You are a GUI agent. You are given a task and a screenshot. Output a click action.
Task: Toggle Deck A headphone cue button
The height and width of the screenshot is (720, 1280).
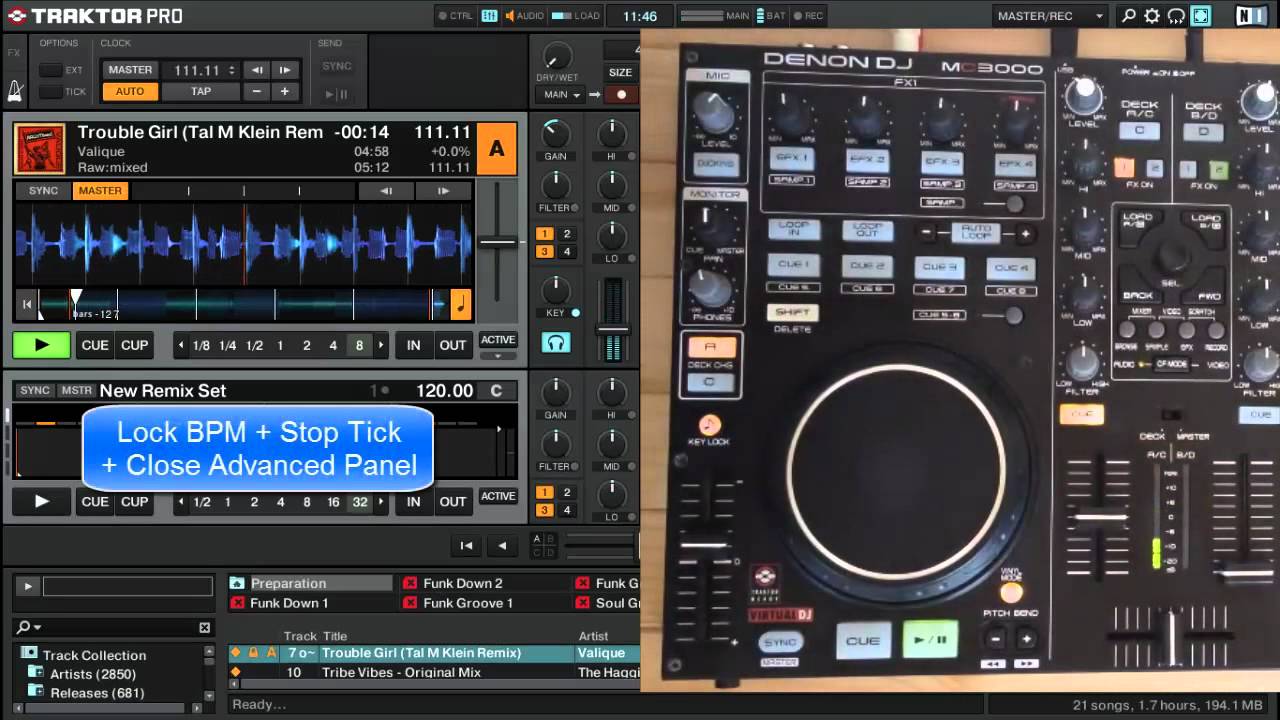click(556, 343)
